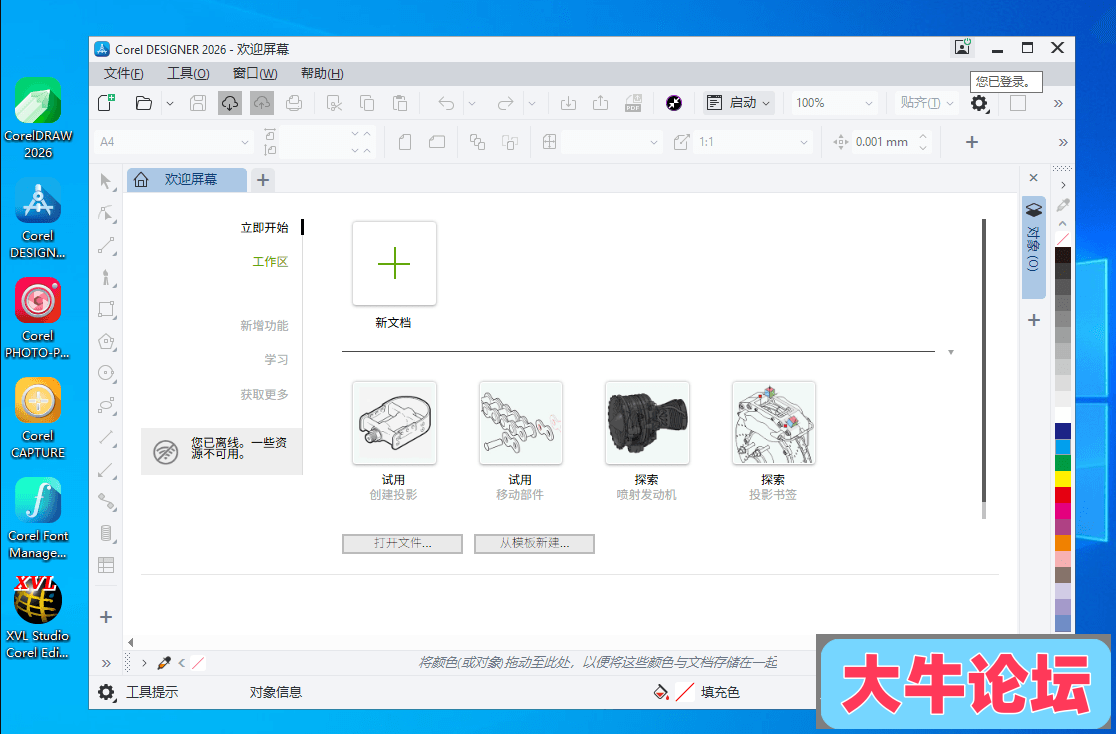Select the Ellipse tool
The height and width of the screenshot is (734, 1116).
106,373
